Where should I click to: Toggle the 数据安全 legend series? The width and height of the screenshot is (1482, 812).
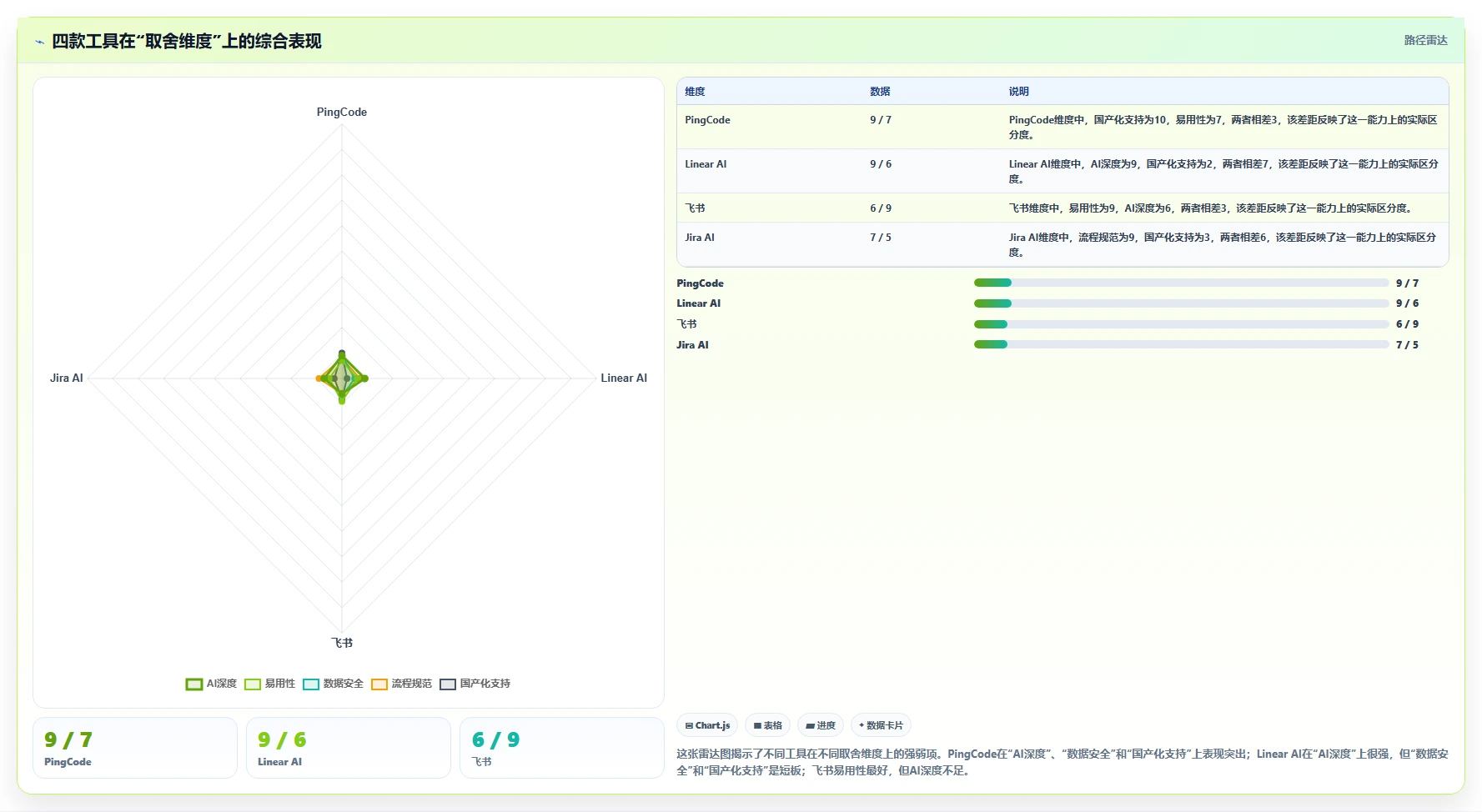333,684
